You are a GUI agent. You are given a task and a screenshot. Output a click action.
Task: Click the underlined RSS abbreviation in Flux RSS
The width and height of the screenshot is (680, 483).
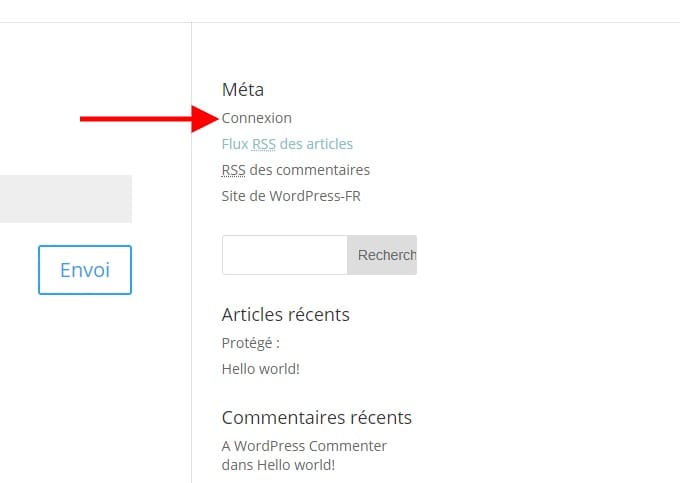[x=264, y=144]
